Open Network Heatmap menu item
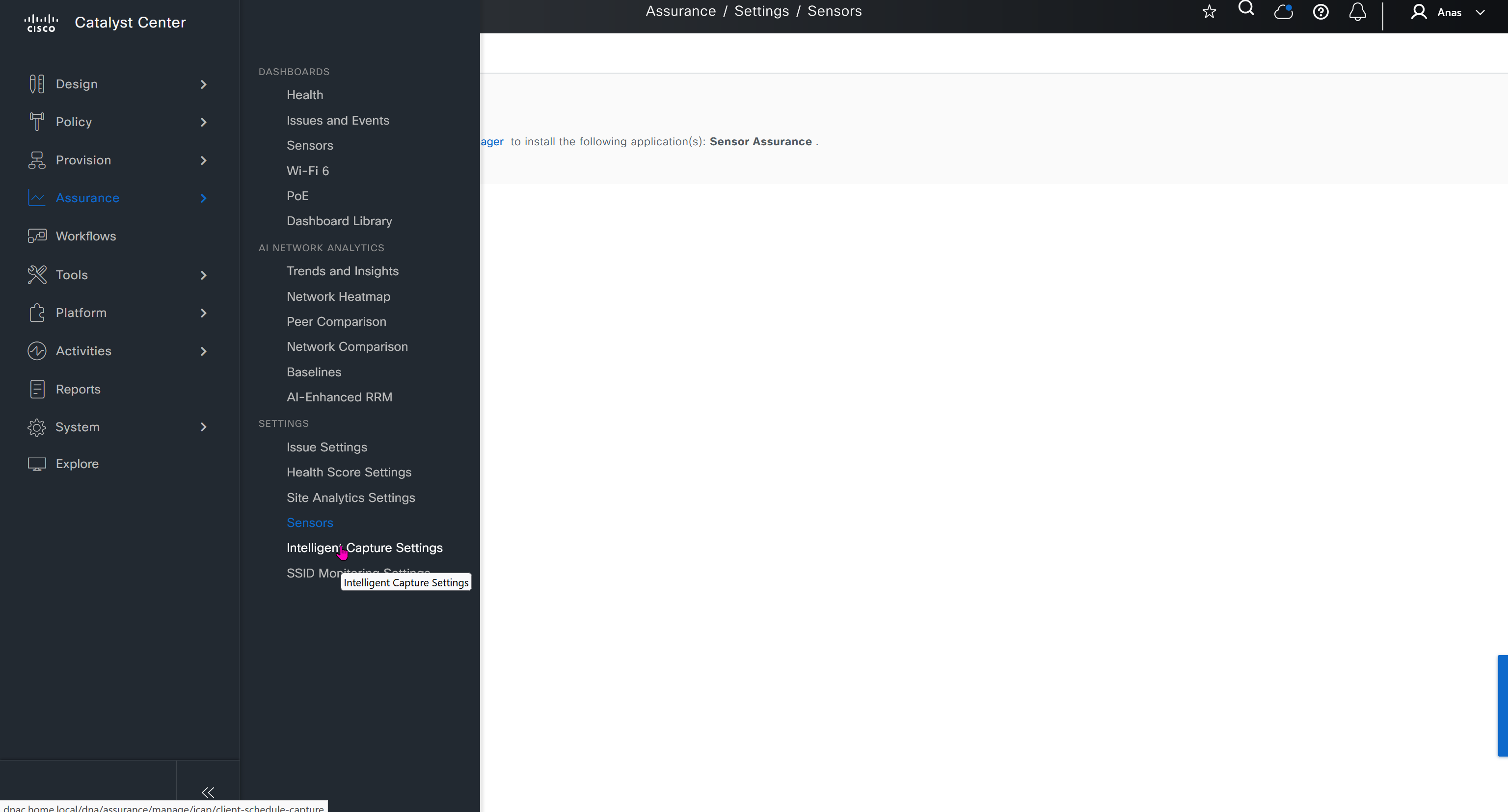The width and height of the screenshot is (1508, 812). (338, 297)
